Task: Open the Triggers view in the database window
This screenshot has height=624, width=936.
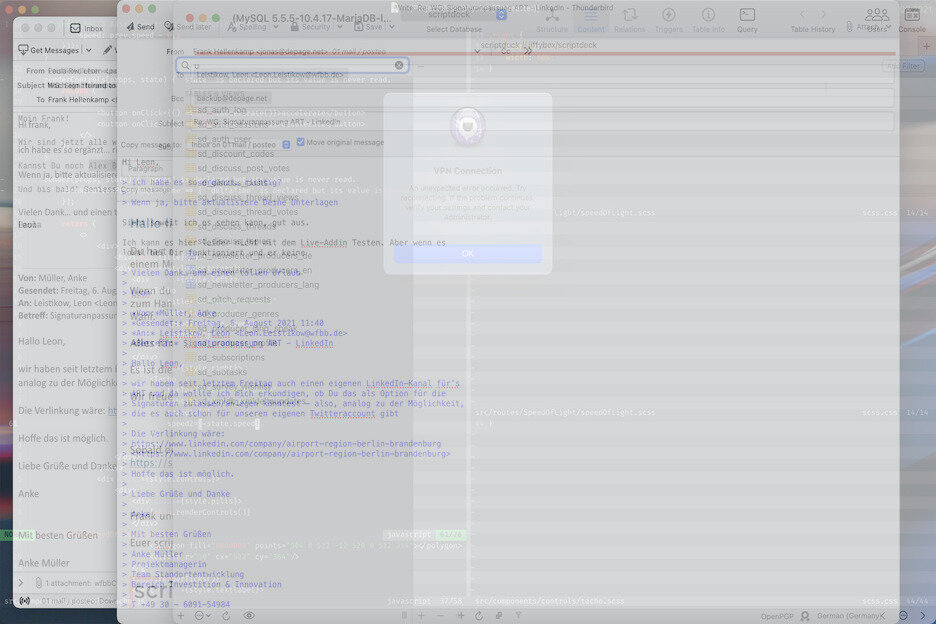Action: [669, 20]
